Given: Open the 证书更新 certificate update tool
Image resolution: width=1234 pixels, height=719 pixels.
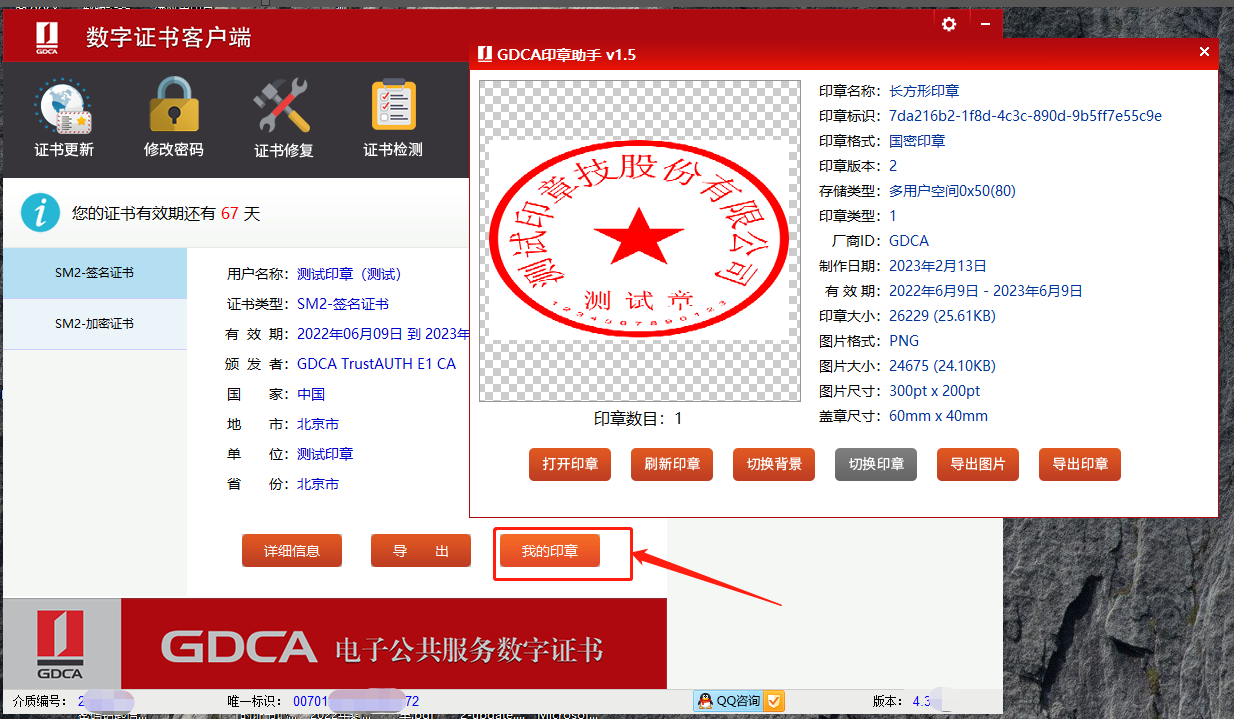Looking at the screenshot, I should click(64, 118).
